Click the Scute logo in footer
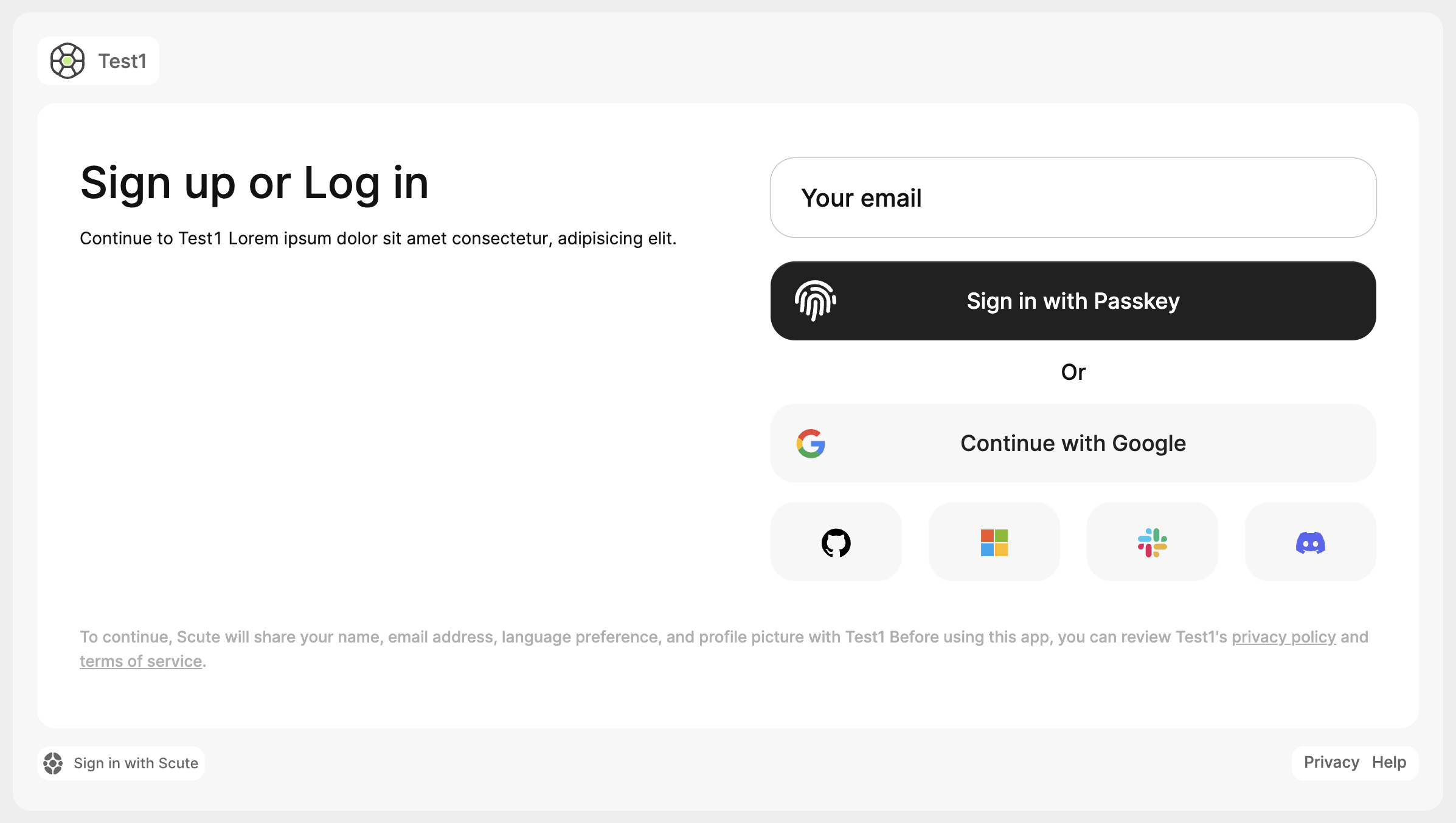1456x823 pixels. point(53,763)
